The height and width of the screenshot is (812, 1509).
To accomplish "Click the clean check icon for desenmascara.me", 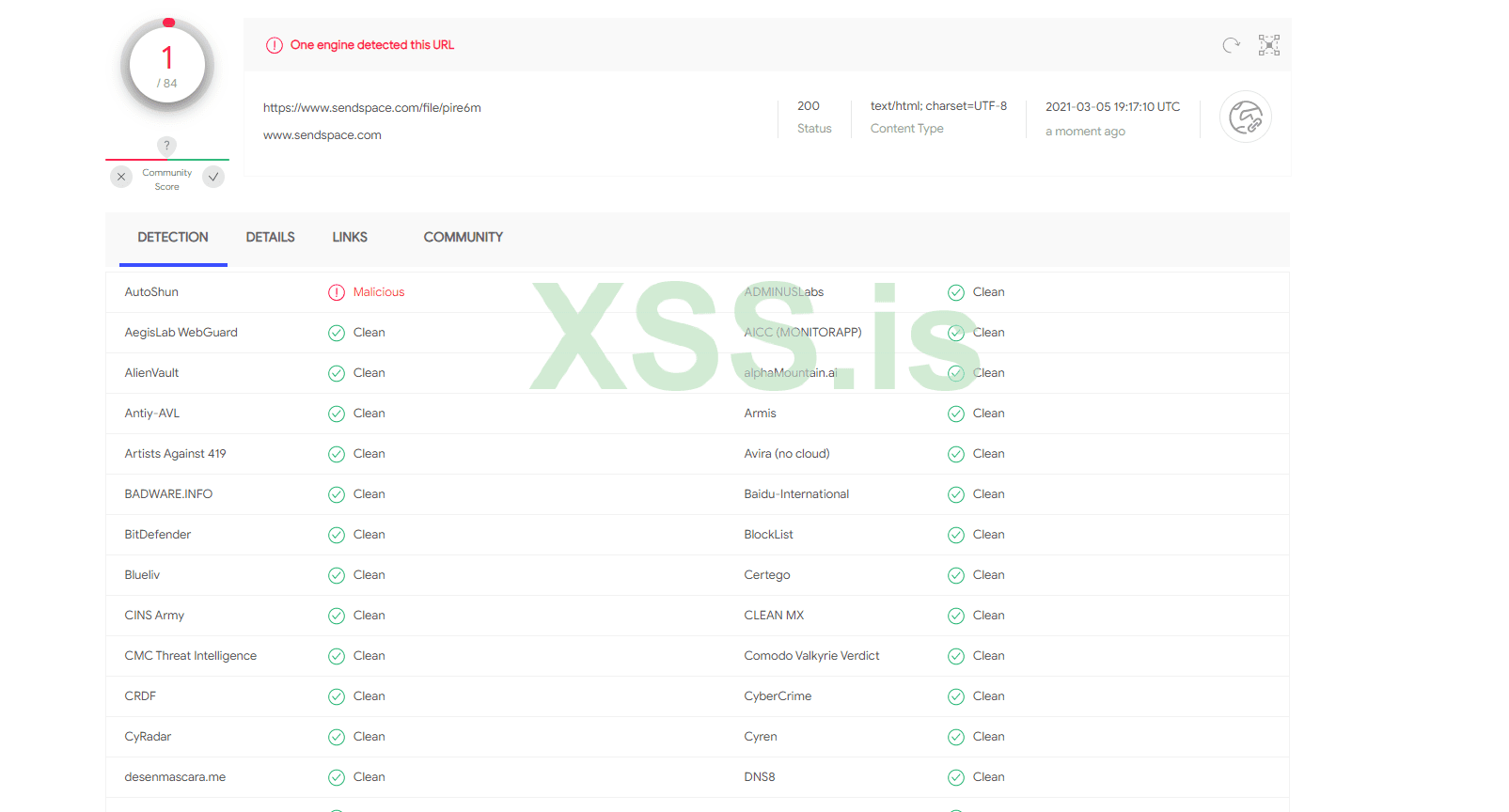I will pos(337,777).
